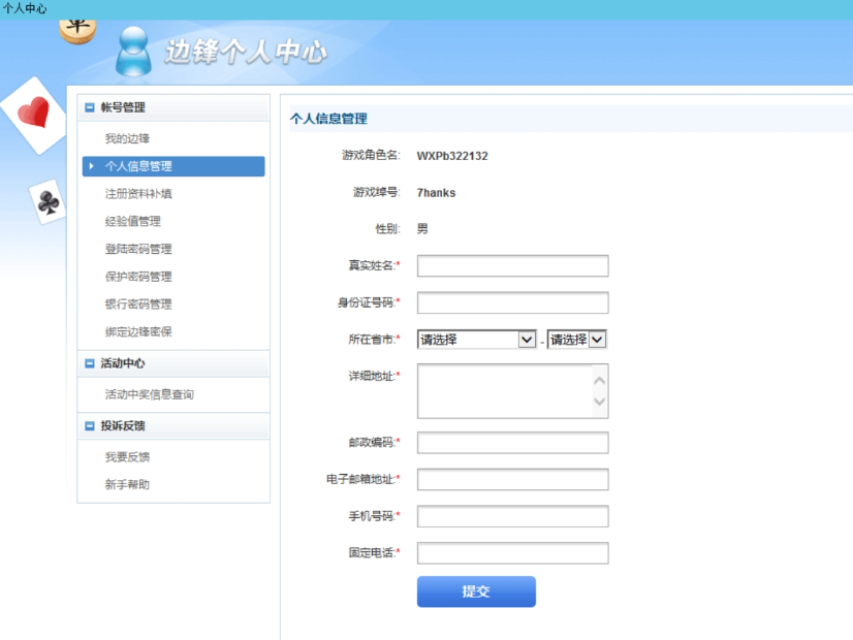This screenshot has width=853, height=640.
Task: Click the blue user avatar icon in the header
Action: pos(133,52)
